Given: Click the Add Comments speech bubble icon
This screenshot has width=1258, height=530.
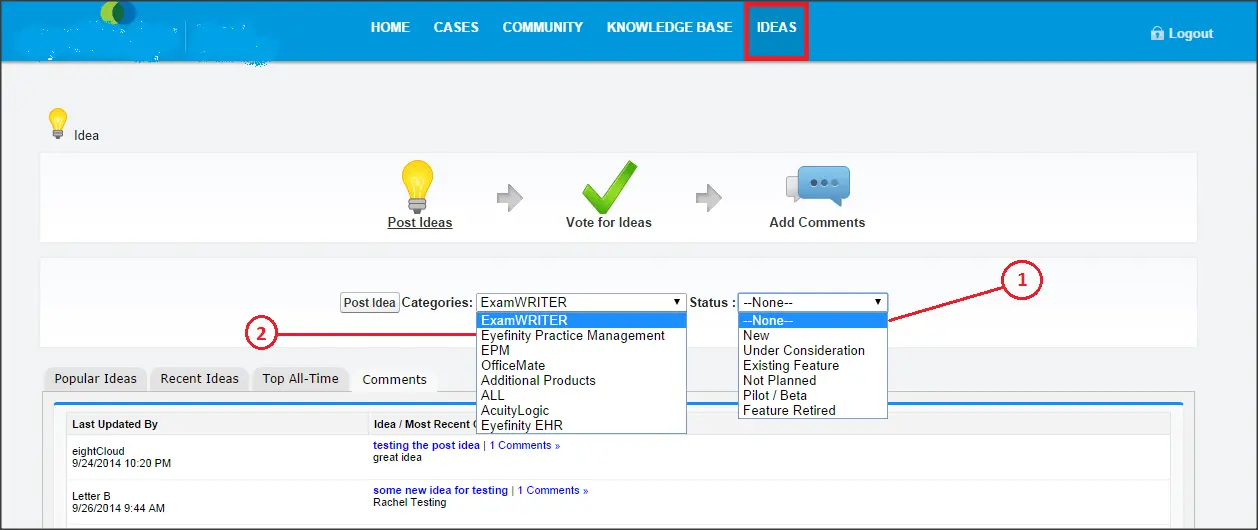Looking at the screenshot, I should 818,187.
